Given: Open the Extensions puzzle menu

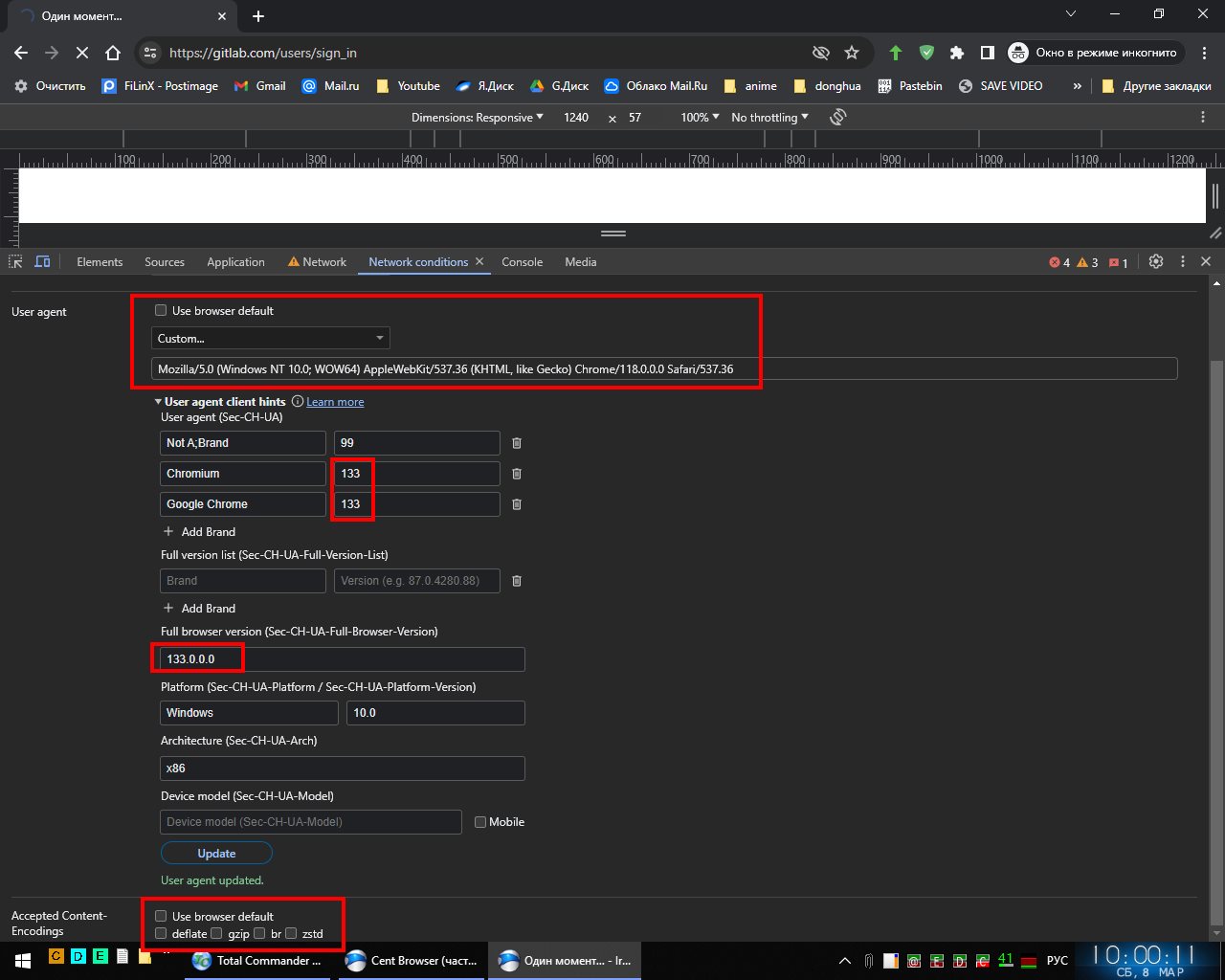Looking at the screenshot, I should 957,53.
